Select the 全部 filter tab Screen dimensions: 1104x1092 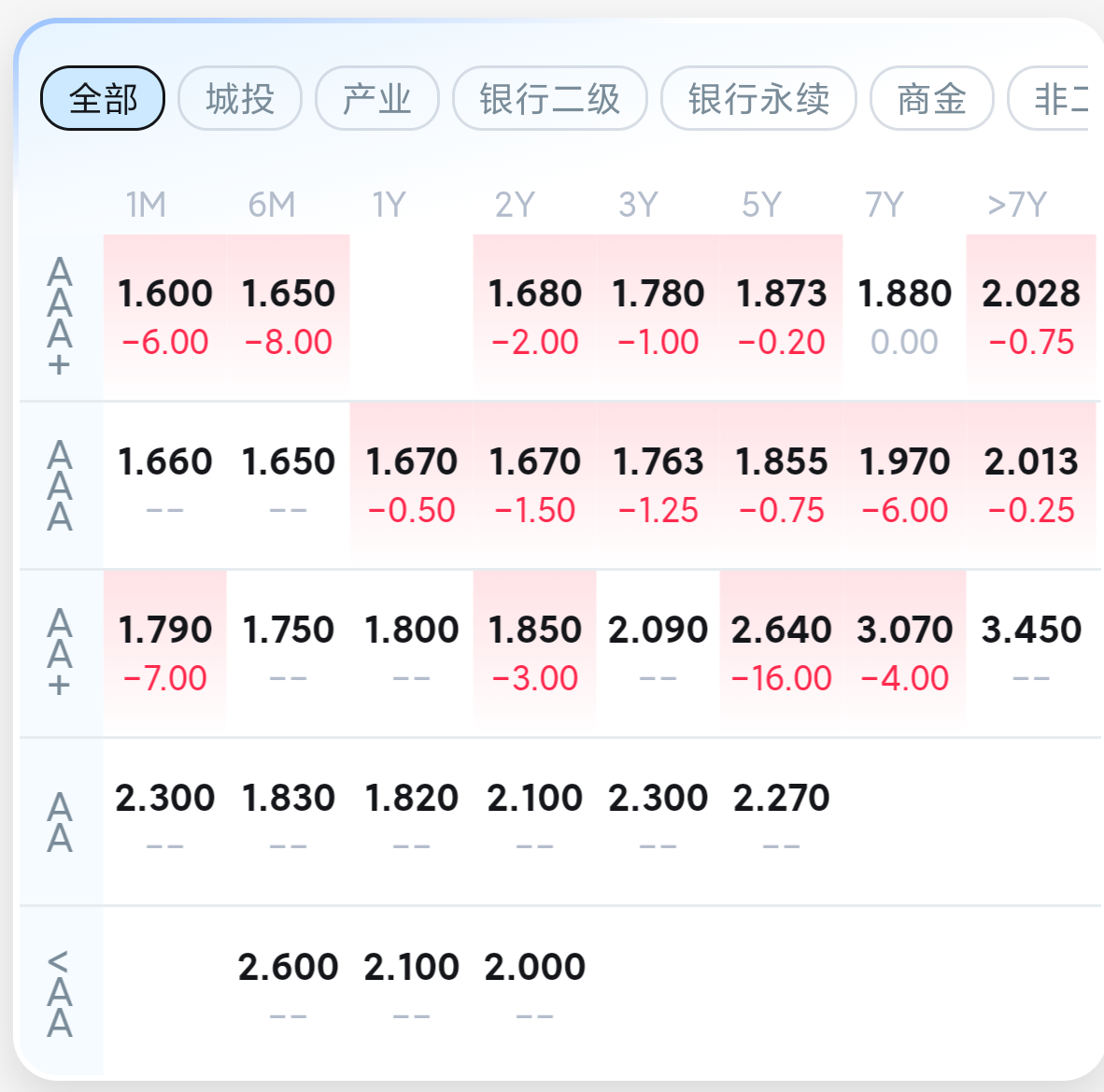[103, 99]
